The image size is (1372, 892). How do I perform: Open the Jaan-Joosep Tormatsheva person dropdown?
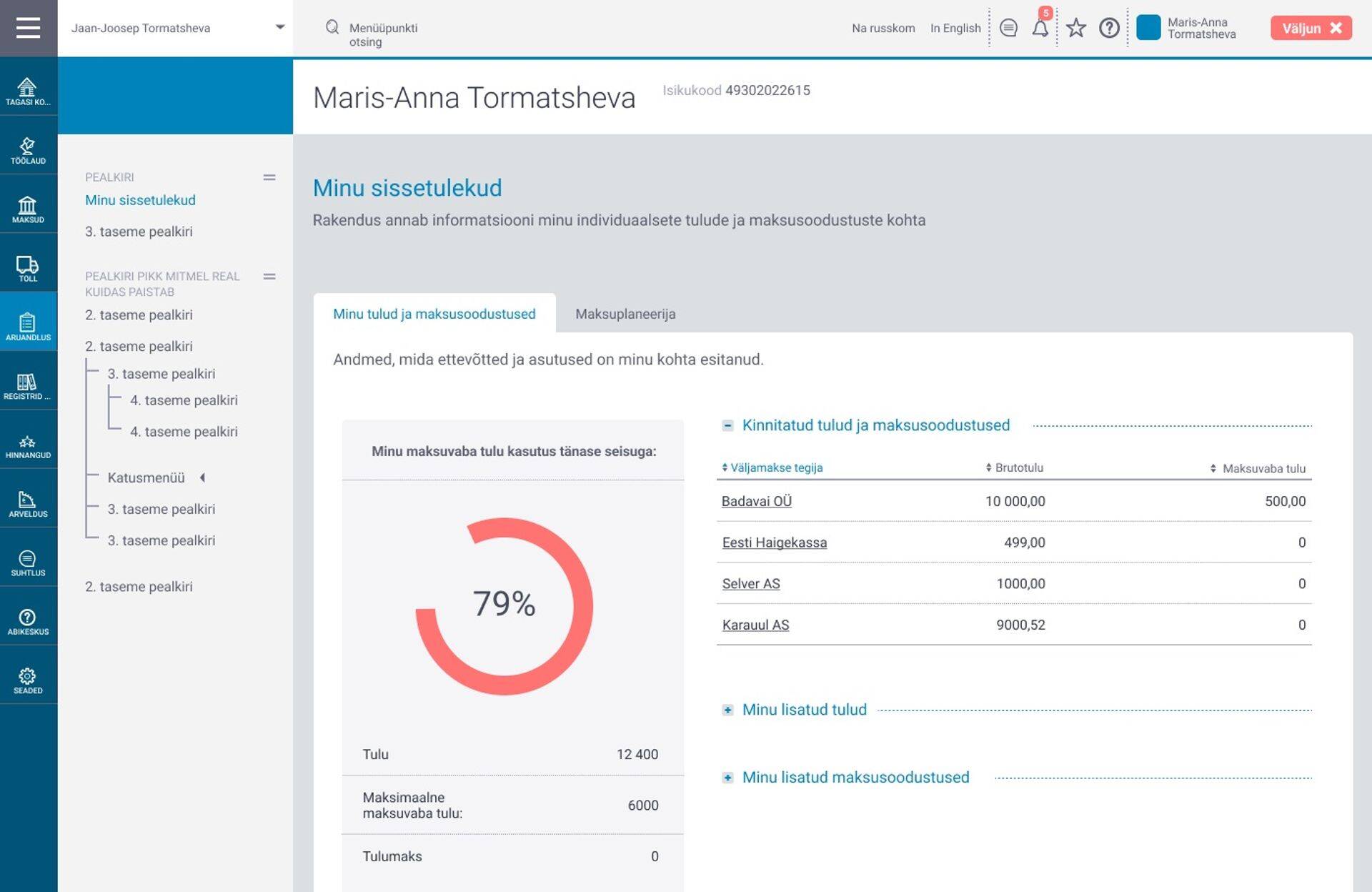tap(279, 28)
